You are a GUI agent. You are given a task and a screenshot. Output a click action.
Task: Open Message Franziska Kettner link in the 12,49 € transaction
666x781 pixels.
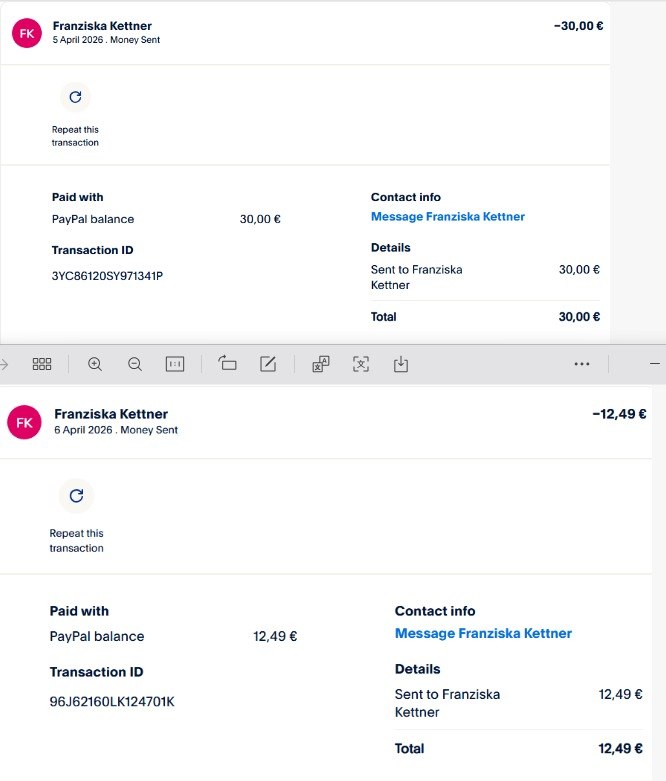click(483, 633)
